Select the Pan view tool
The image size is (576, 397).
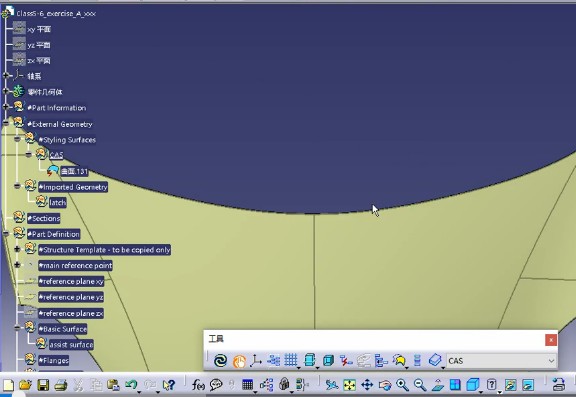click(x=367, y=385)
